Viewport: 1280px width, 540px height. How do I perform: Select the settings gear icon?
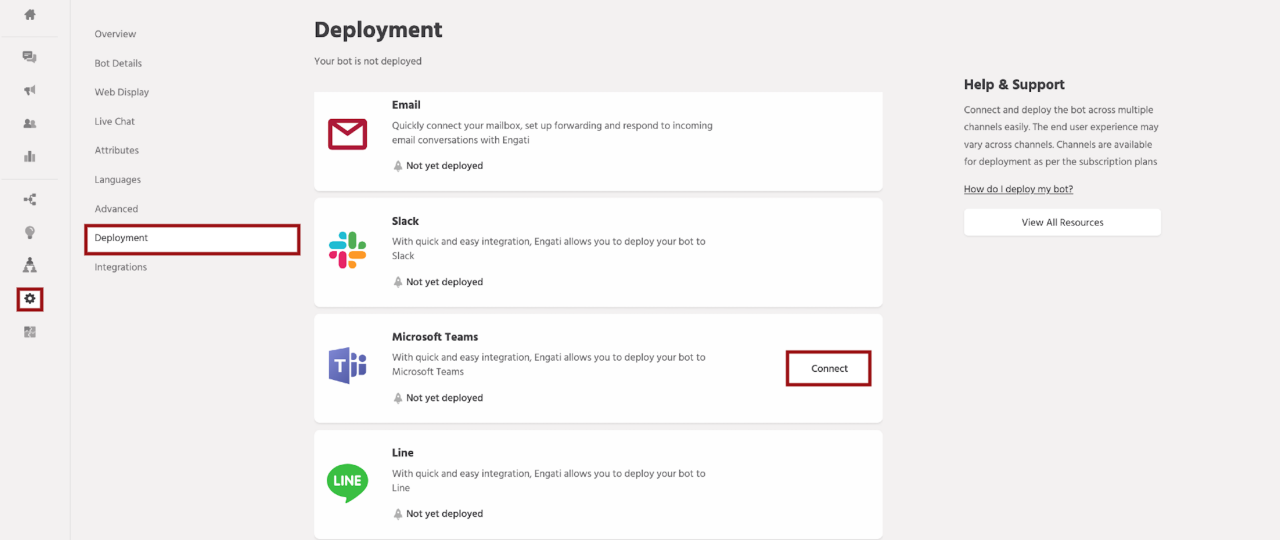[x=30, y=298]
